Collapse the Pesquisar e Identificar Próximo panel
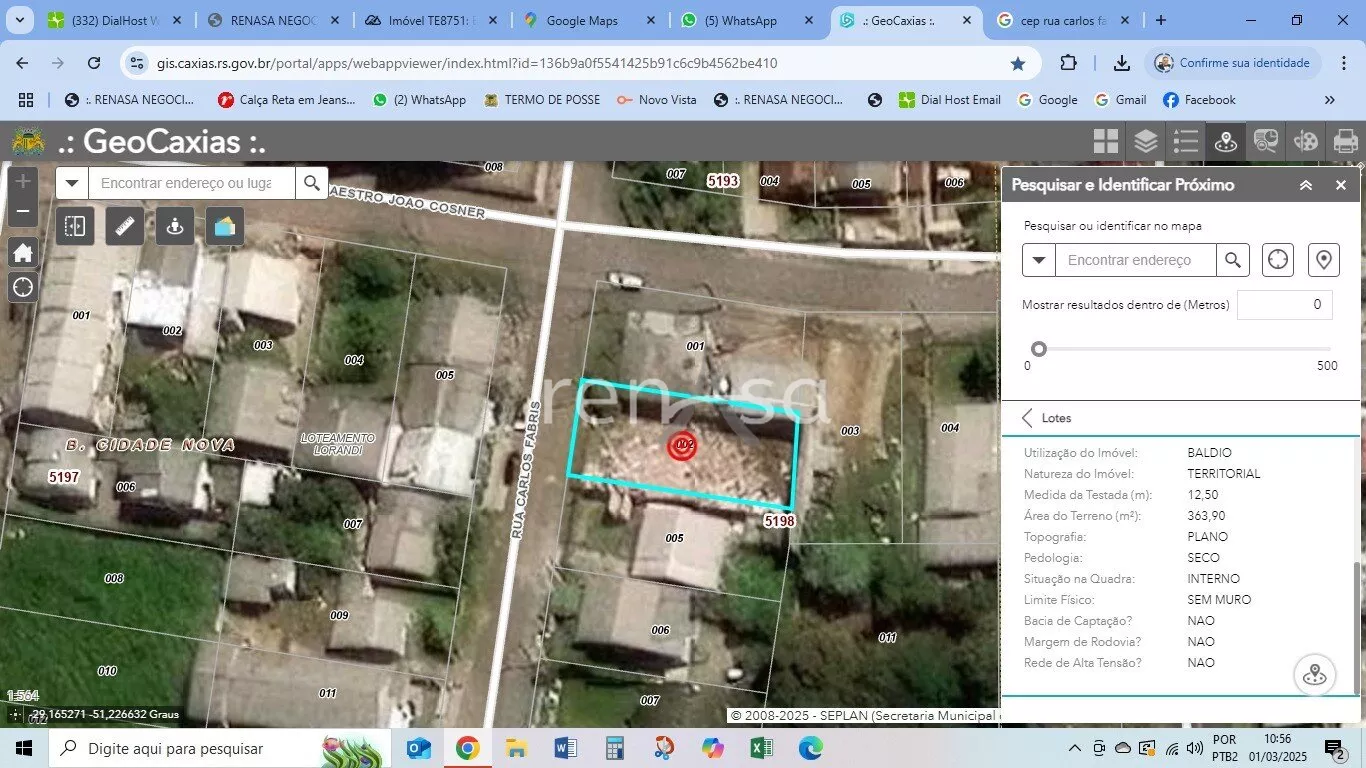1366x768 pixels. click(x=1306, y=185)
